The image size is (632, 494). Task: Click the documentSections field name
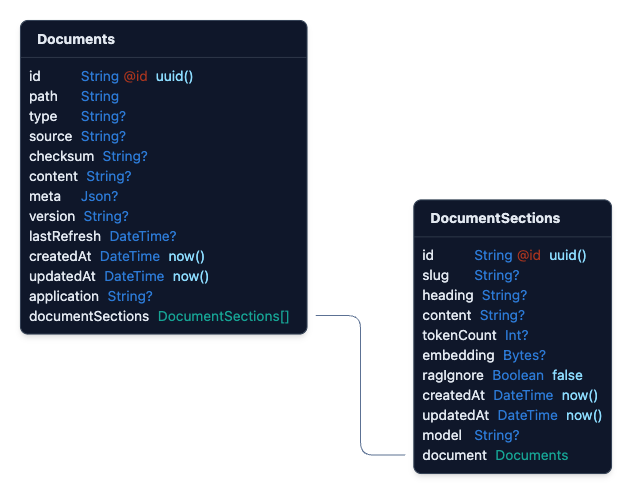89,316
